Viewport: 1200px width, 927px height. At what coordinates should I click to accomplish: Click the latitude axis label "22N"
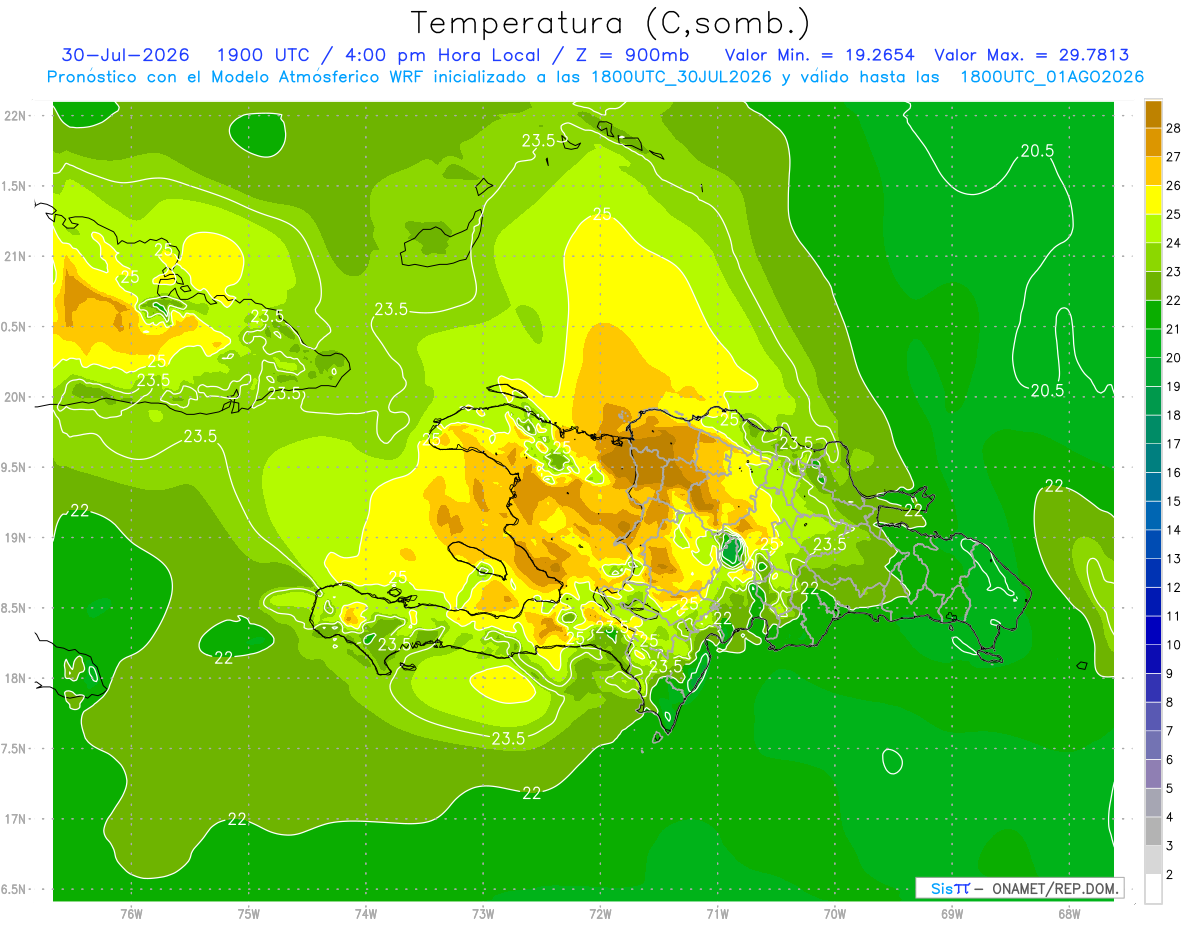14,115
